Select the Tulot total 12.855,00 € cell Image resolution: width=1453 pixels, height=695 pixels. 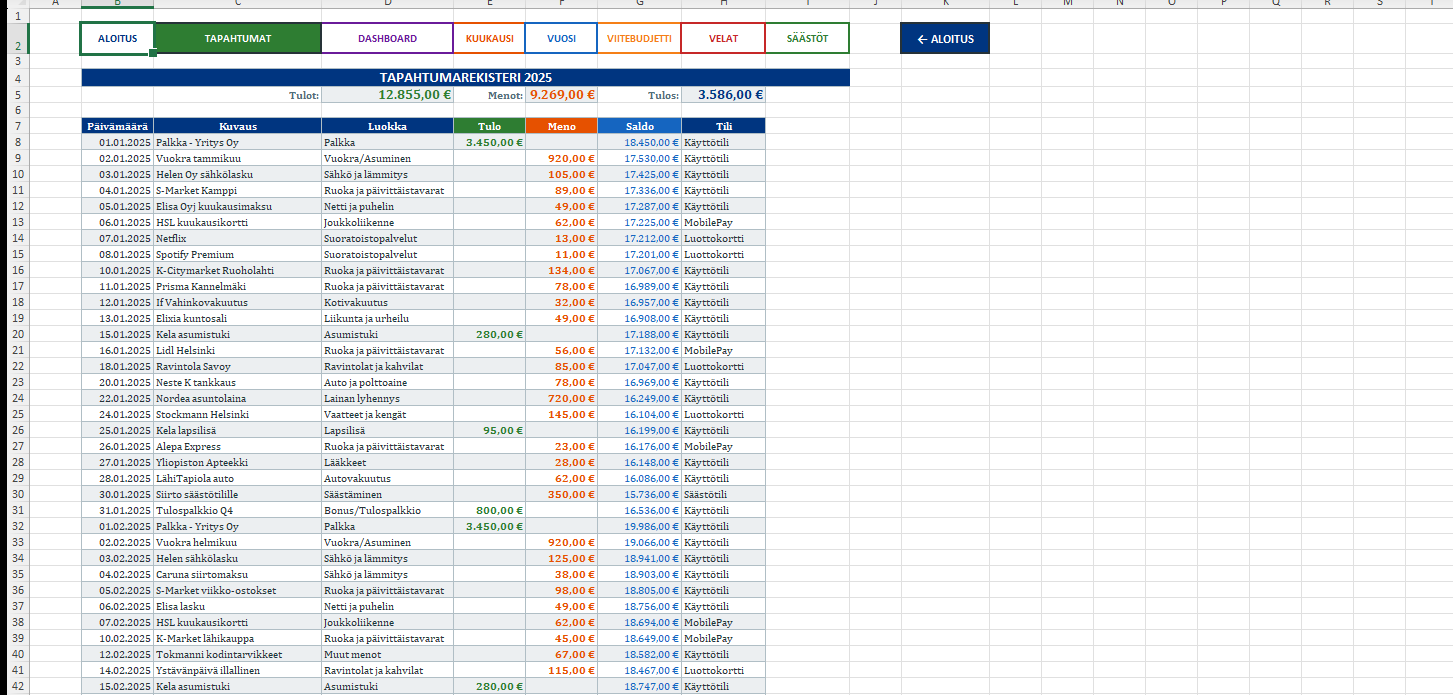point(389,95)
